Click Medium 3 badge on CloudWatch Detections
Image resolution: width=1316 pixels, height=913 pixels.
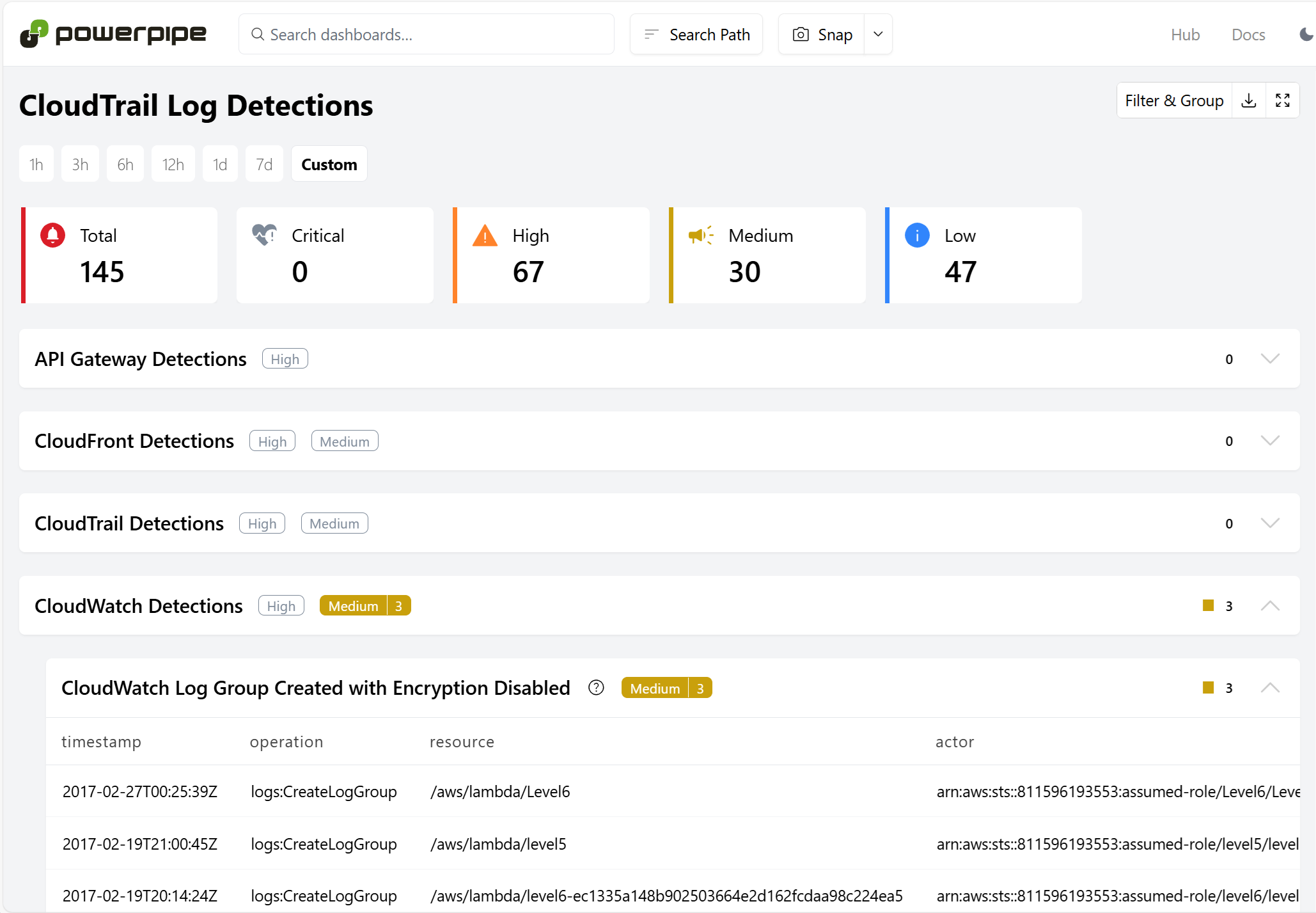click(x=365, y=606)
